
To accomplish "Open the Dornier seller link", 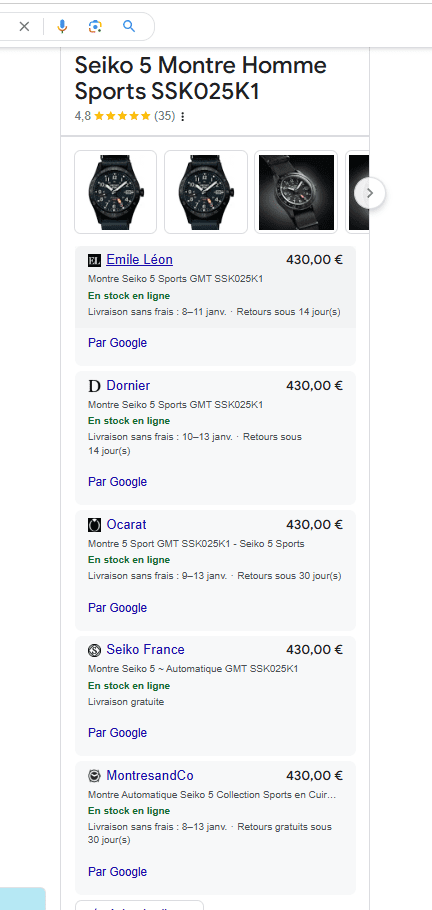I will click(128, 385).
